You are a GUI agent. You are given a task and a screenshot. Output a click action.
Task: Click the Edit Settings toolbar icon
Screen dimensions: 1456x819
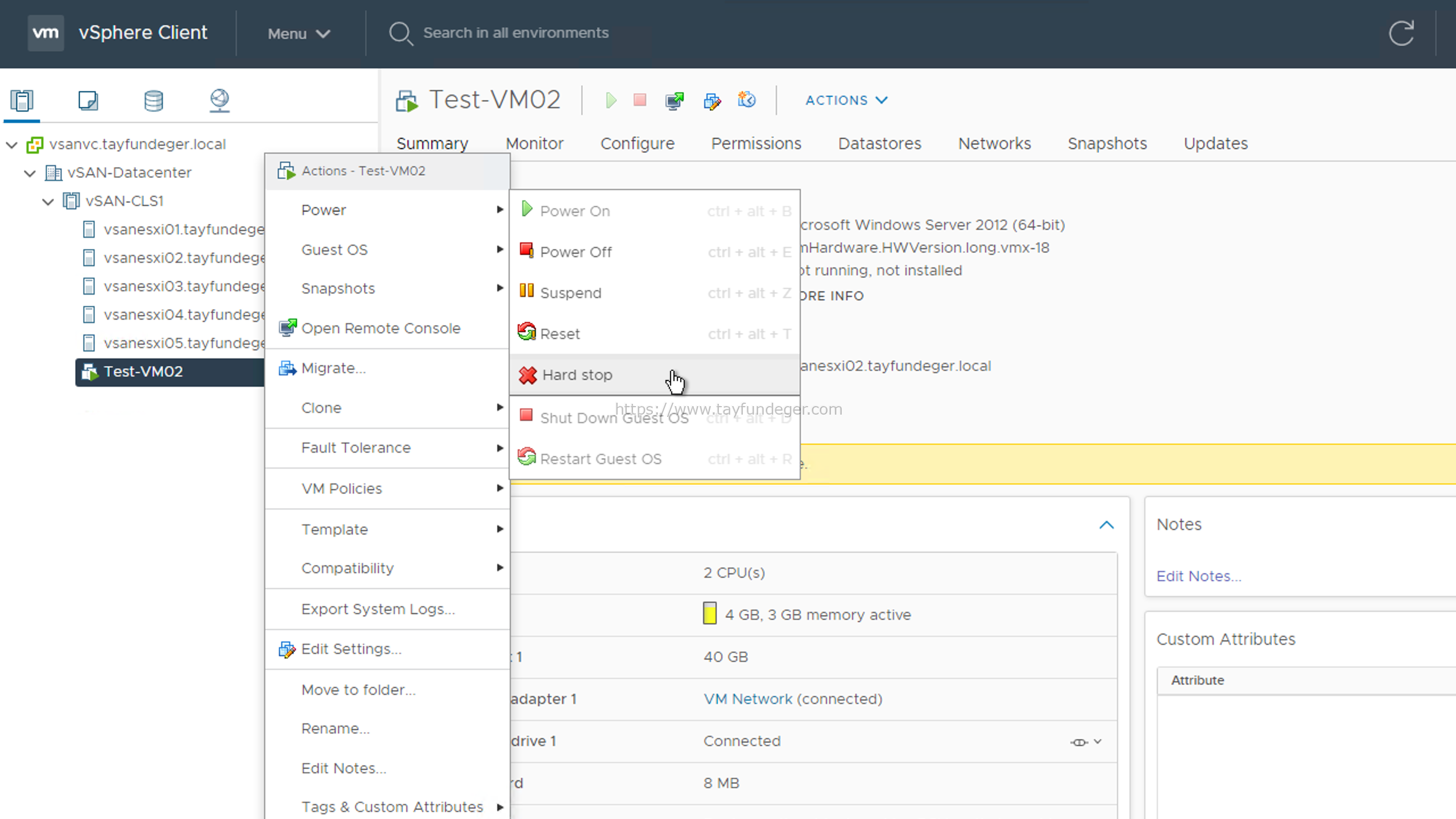click(712, 101)
